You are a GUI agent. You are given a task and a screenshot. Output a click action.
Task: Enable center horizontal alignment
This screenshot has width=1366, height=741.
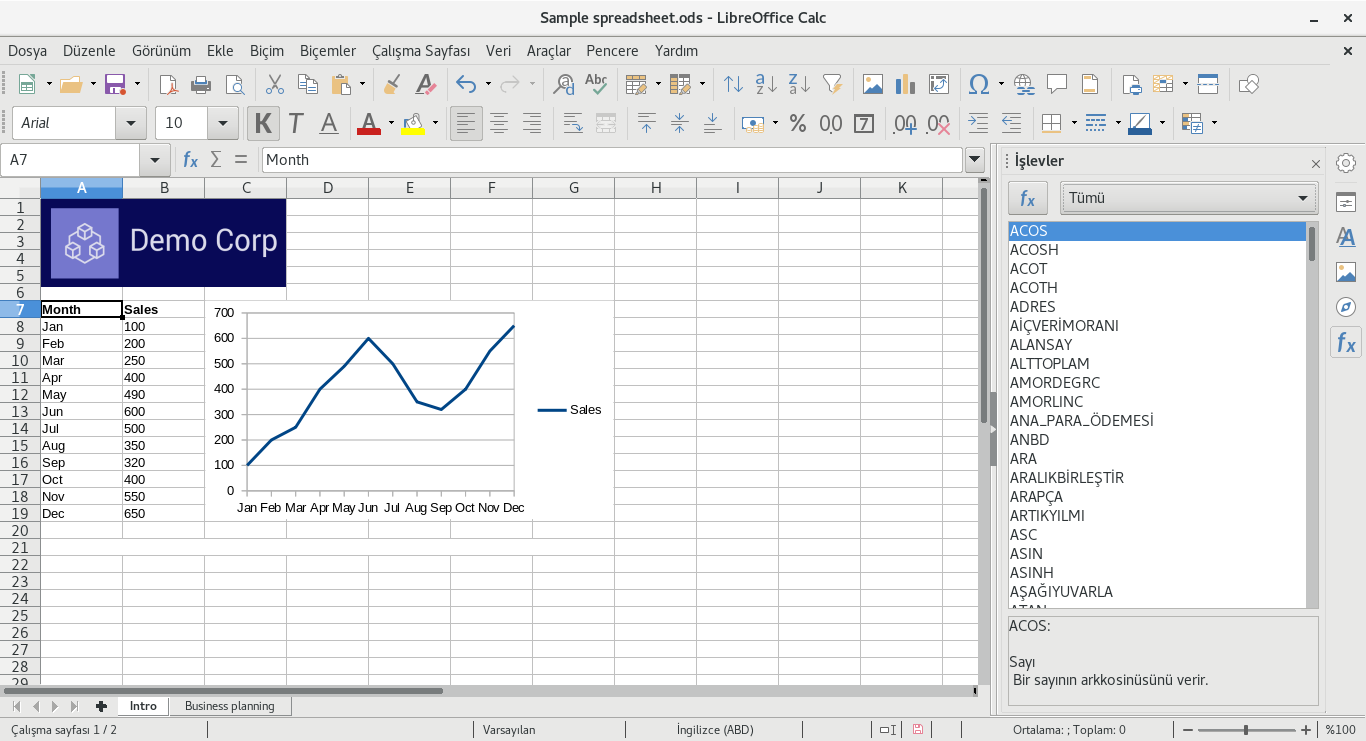pyautogui.click(x=499, y=123)
